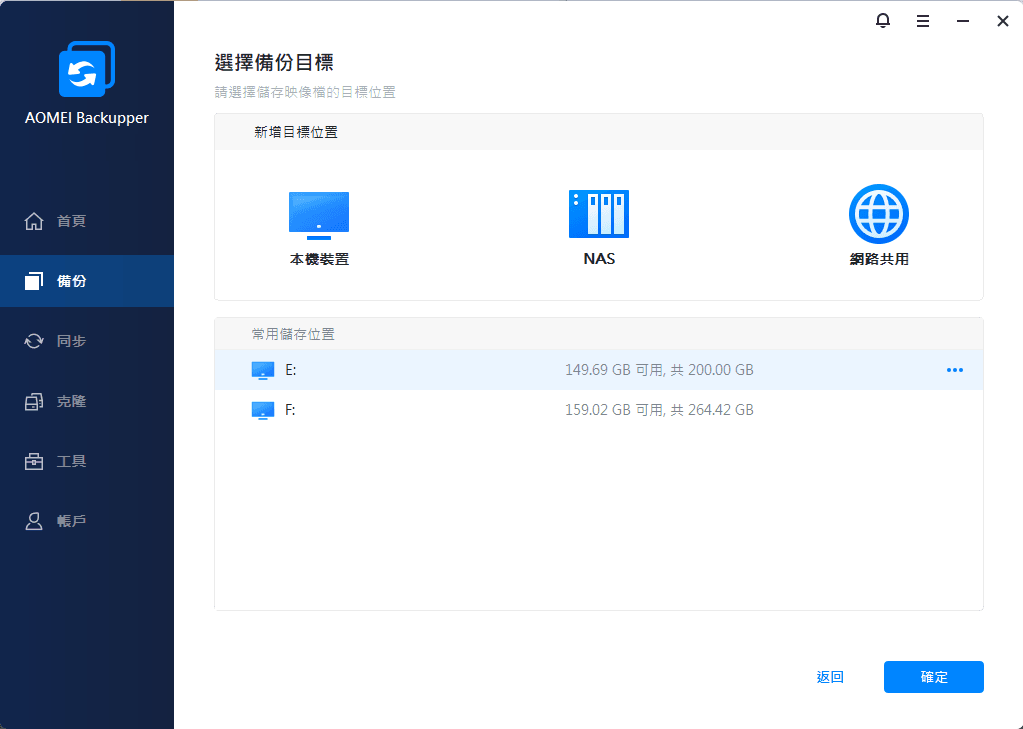The height and width of the screenshot is (729, 1023).
Task: Open 克隆 in the sidebar
Action: pyautogui.click(x=87, y=401)
